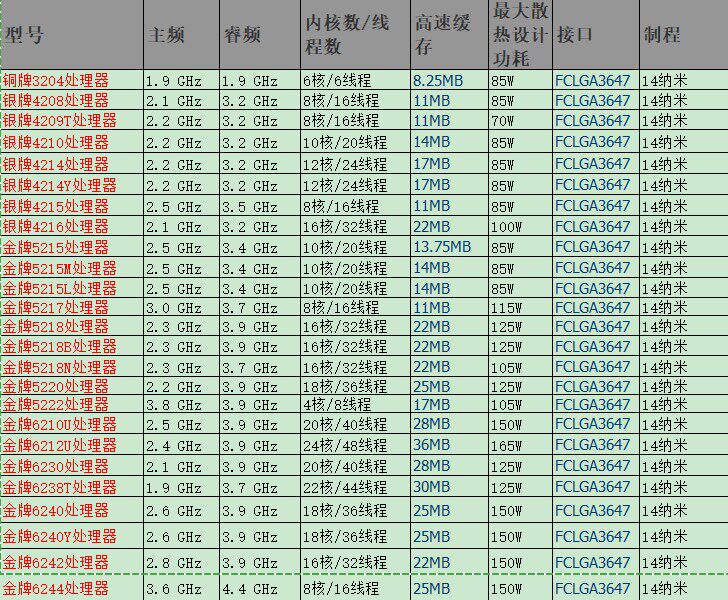The width and height of the screenshot is (728, 600).
Task: Click the 最大散热设计功耗 column header
Action: [x=520, y=35]
